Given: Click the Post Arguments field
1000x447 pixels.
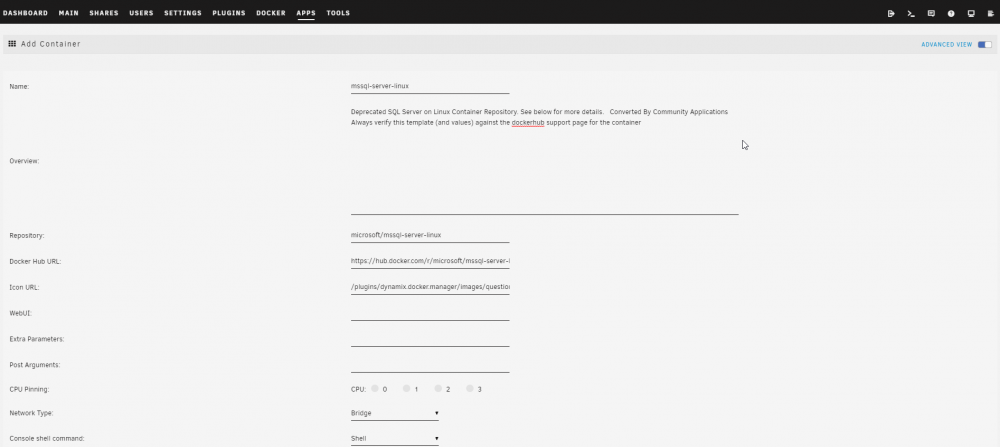Looking at the screenshot, I should (430, 365).
